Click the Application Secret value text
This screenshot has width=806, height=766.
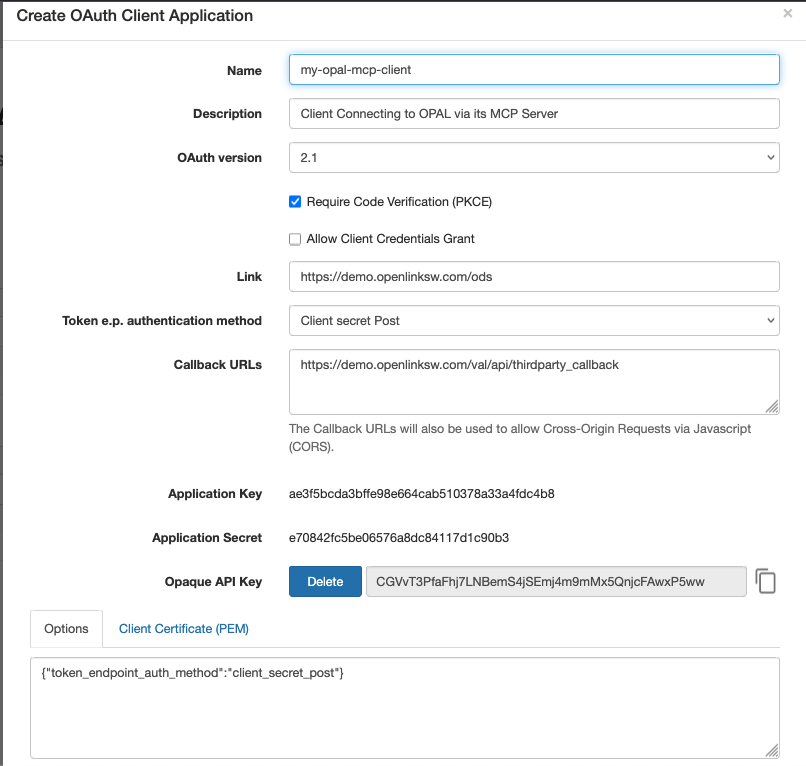(399, 538)
